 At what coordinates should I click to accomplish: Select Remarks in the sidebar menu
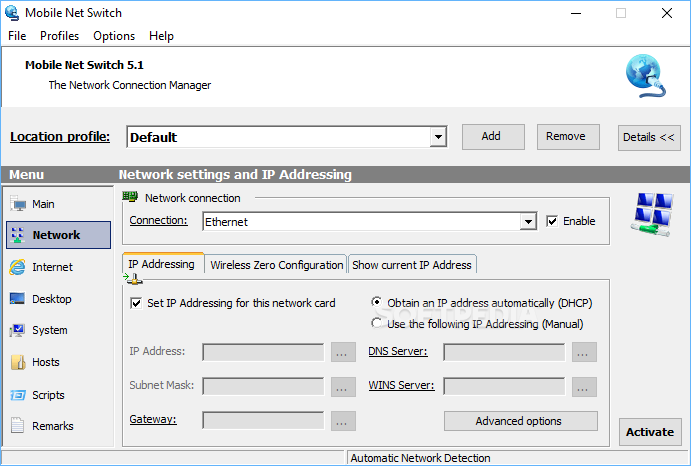[58, 426]
